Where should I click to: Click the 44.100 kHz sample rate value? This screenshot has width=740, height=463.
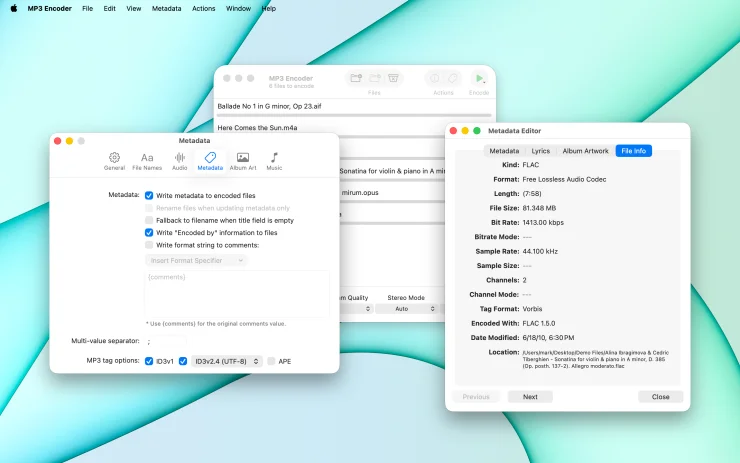point(540,252)
